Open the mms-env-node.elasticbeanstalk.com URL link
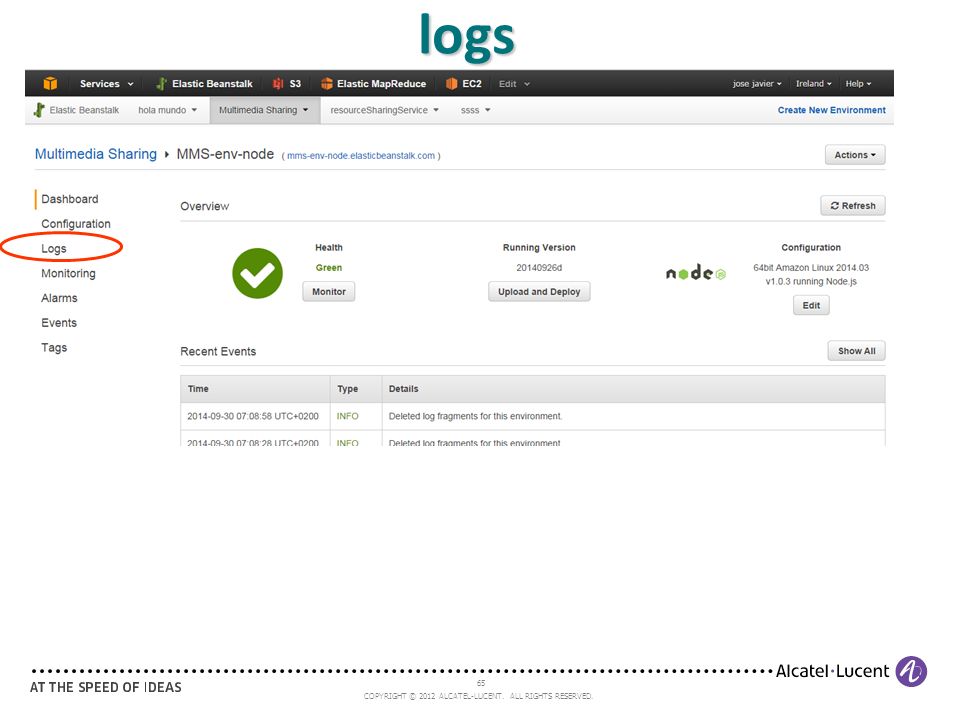The width and height of the screenshot is (960, 720). (x=361, y=156)
